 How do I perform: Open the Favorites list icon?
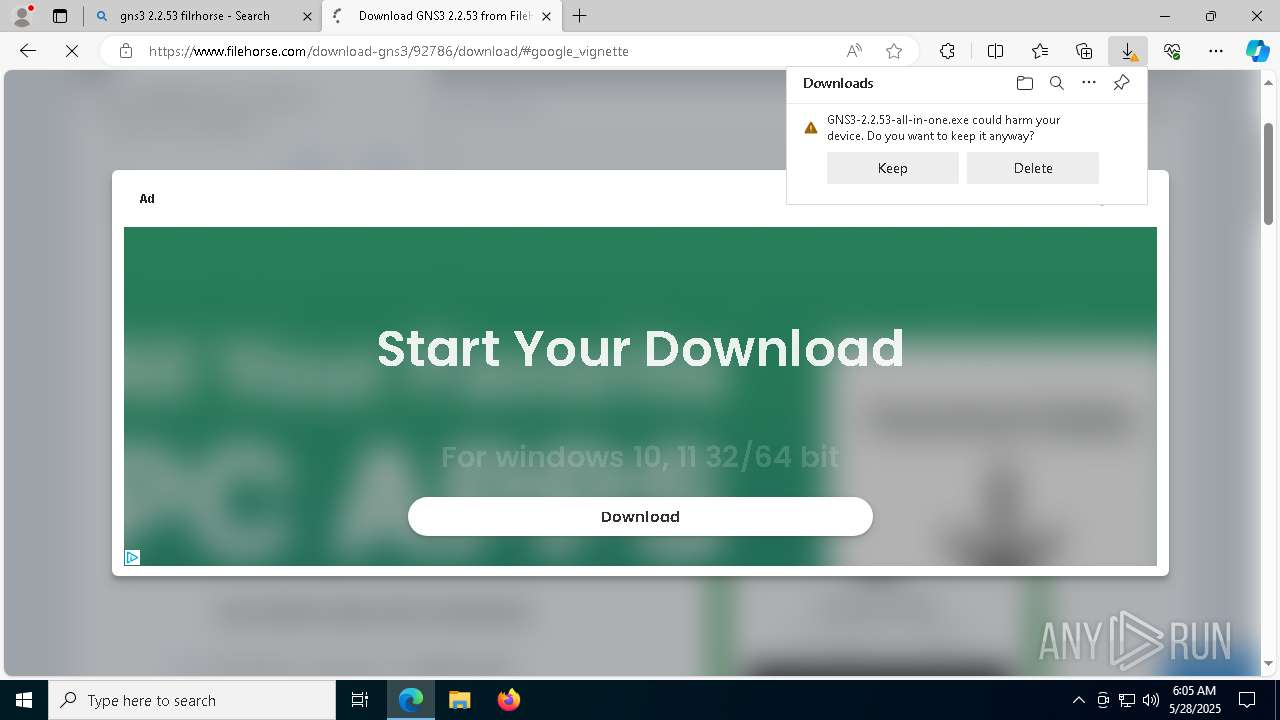coord(1040,51)
